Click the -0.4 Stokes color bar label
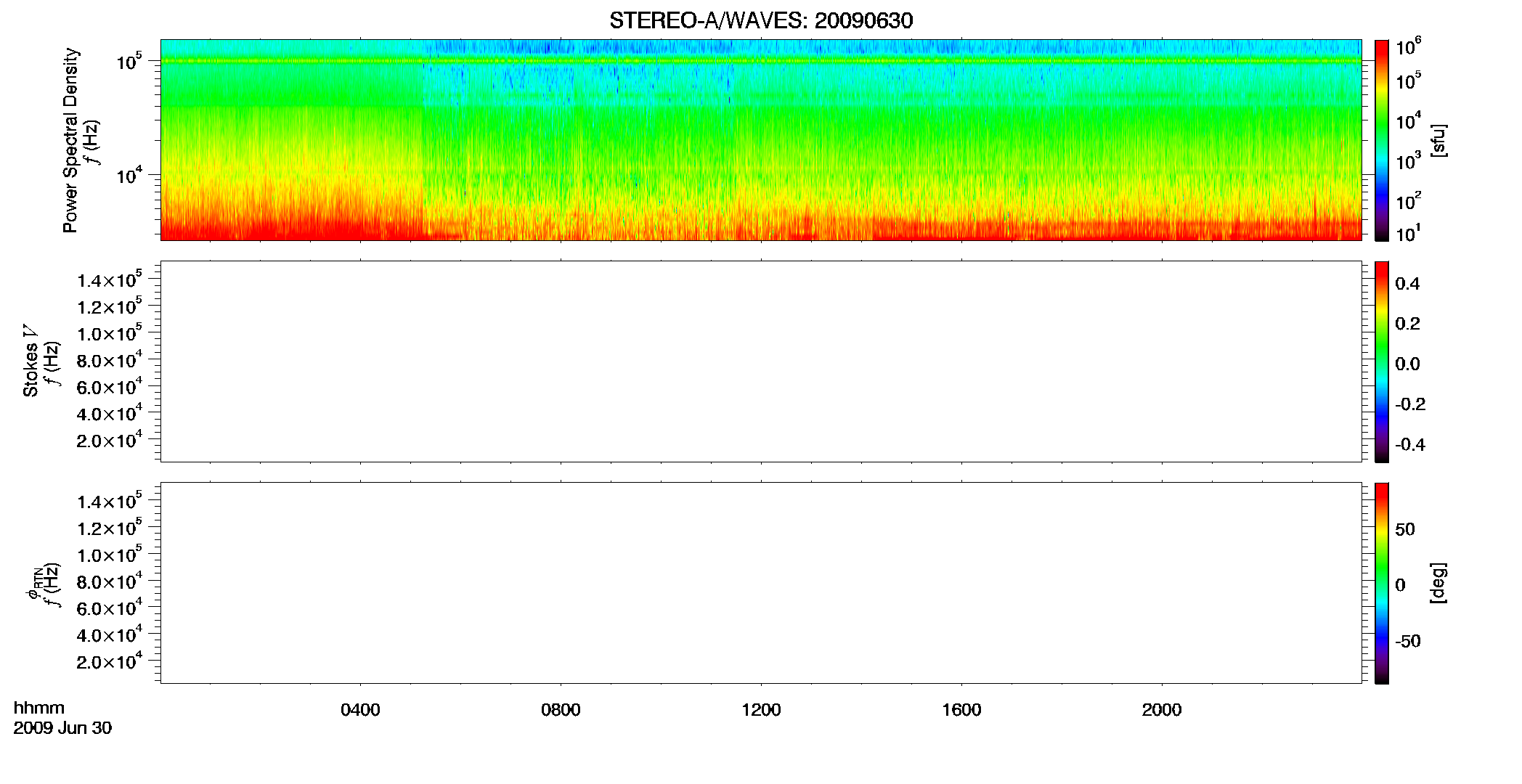The image size is (1522, 784). [1410, 445]
